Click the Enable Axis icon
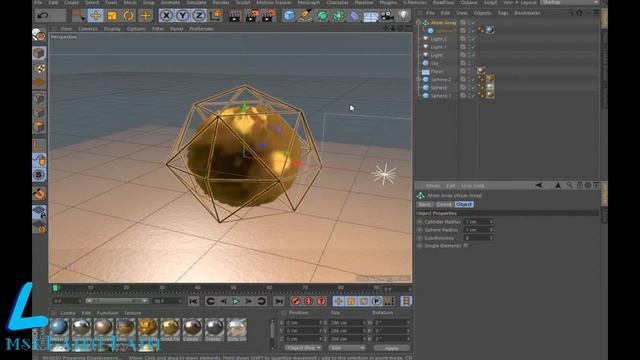This screenshot has width=640, height=360. (39, 145)
